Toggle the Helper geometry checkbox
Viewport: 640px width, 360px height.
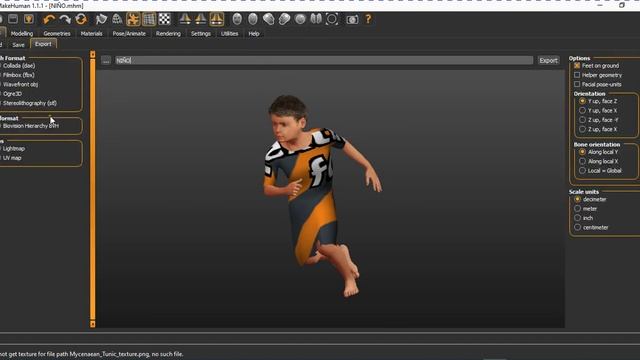pos(577,75)
